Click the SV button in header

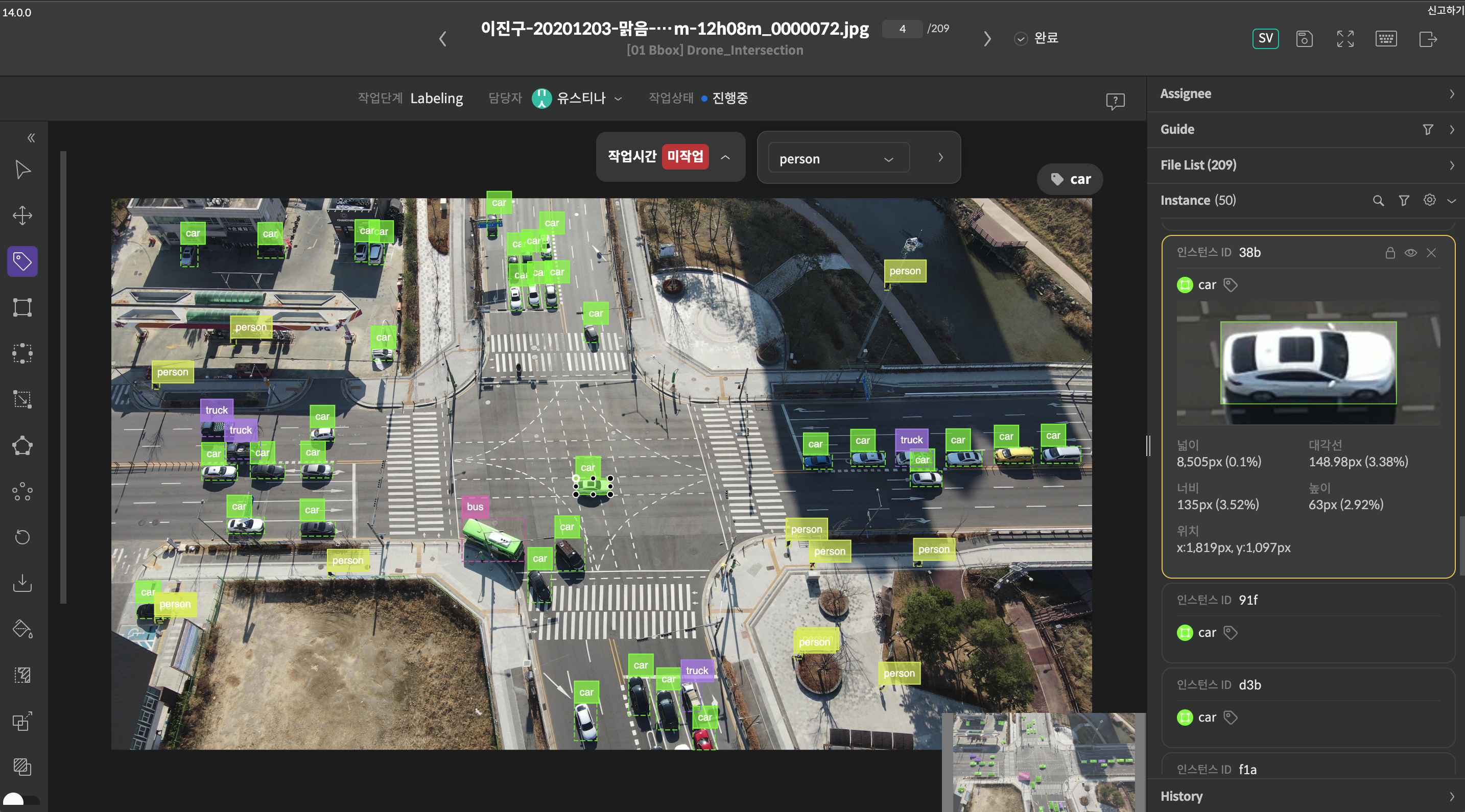click(1265, 38)
